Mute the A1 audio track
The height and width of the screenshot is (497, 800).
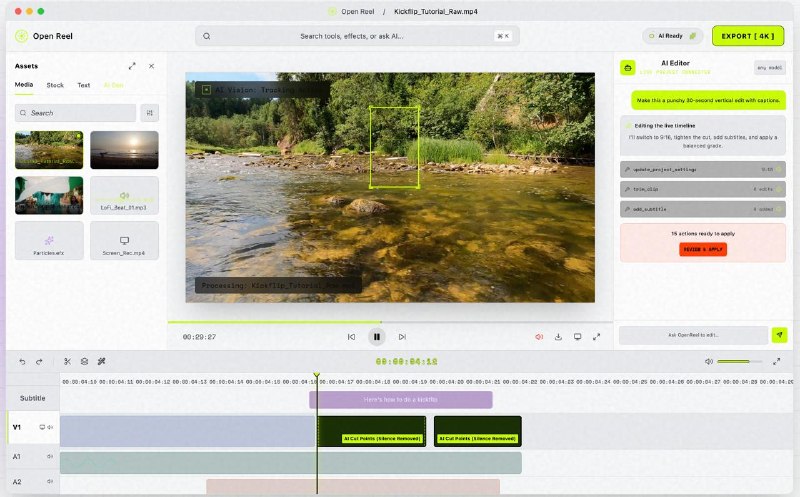(x=50, y=456)
